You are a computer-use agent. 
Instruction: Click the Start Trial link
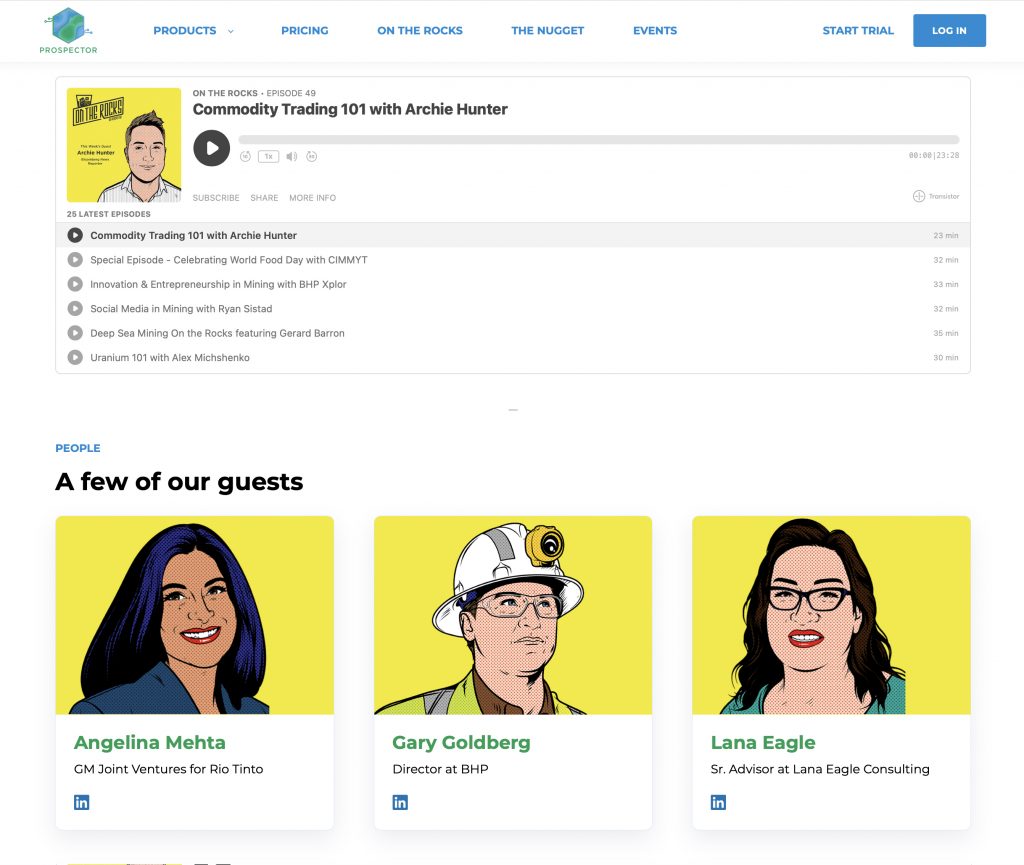857,31
